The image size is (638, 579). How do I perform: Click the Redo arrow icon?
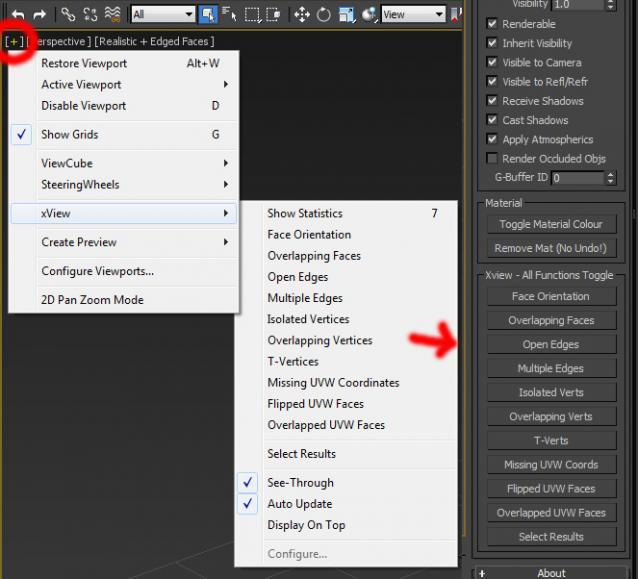(x=39, y=15)
